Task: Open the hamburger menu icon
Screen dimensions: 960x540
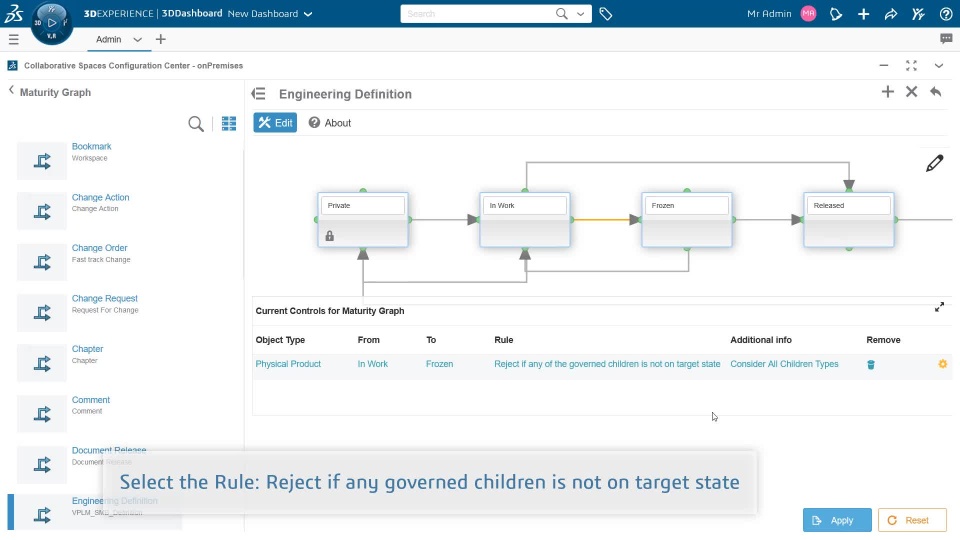Action: [13, 40]
